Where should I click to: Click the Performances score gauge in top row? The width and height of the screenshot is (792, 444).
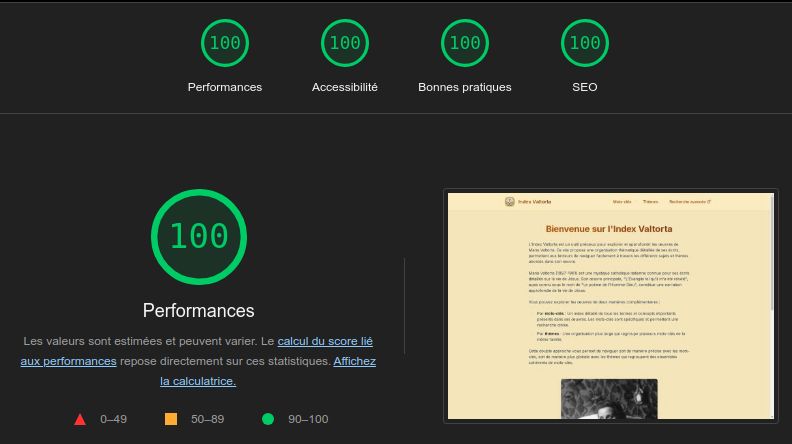click(225, 43)
